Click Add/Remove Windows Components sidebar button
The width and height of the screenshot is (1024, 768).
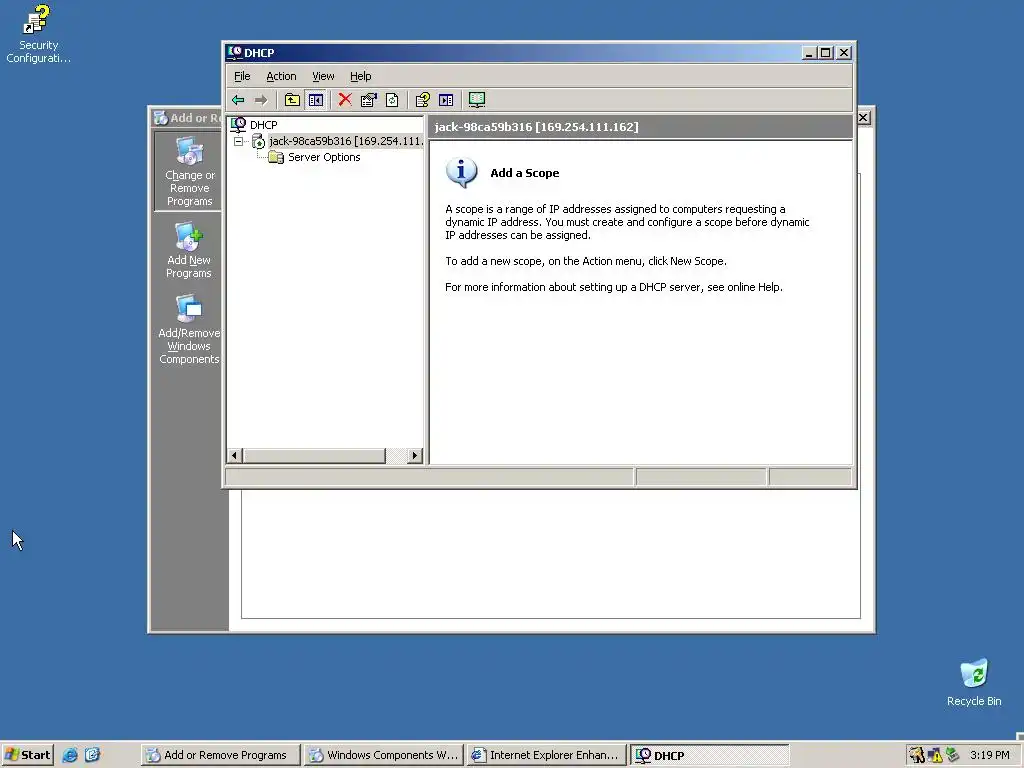pos(189,330)
